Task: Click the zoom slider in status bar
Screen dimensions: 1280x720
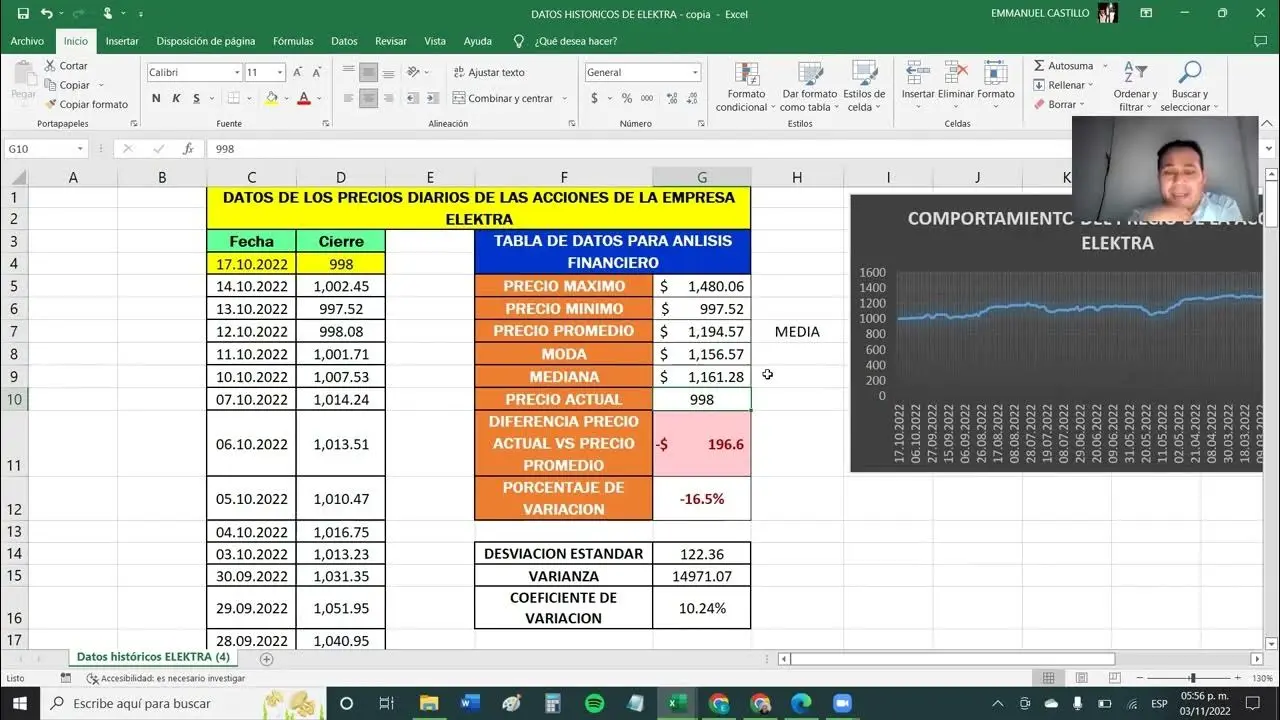Action: (x=1190, y=678)
